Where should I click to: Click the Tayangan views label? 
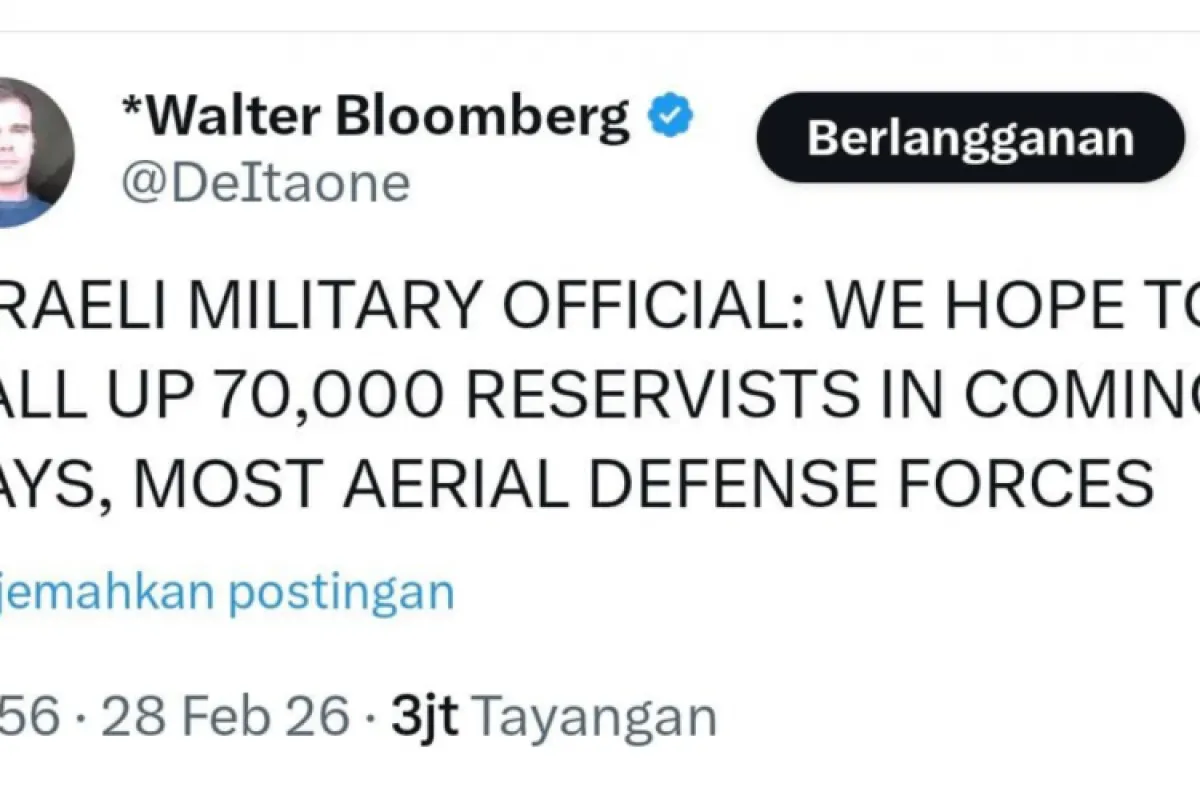click(594, 717)
